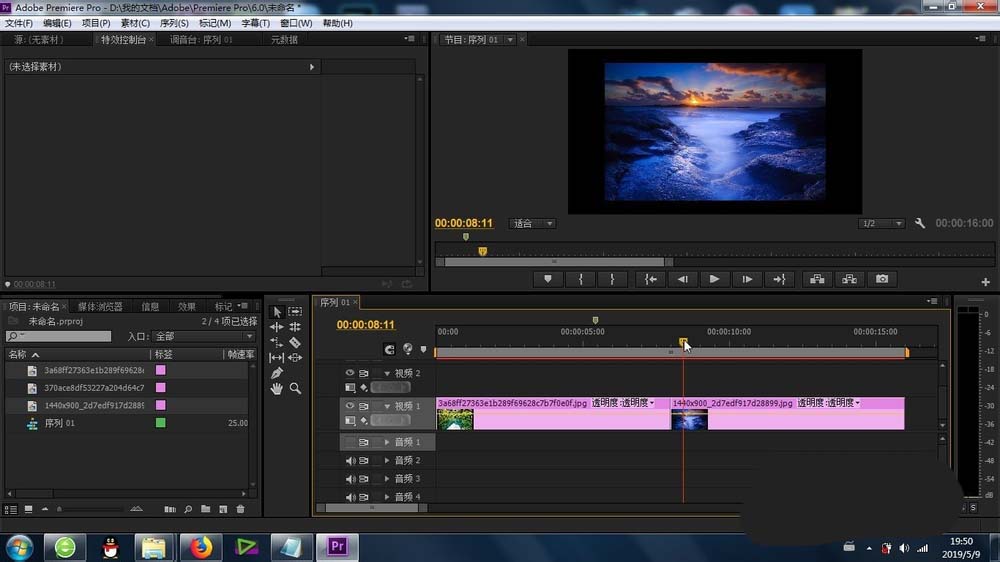1000x562 pixels.
Task: Switch to the 媒体浏览器 tab
Action: tap(100, 307)
